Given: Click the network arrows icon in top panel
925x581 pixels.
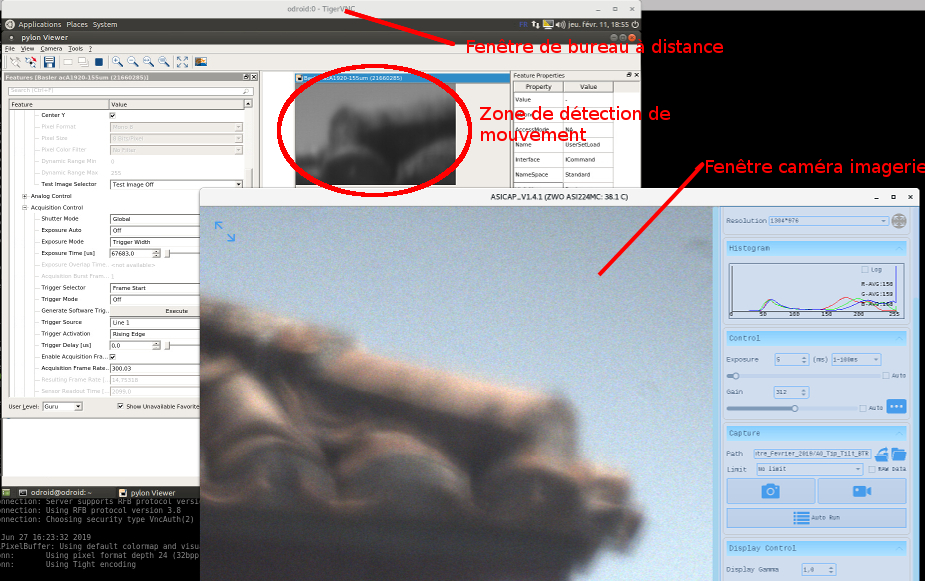Looking at the screenshot, I should (x=536, y=25).
